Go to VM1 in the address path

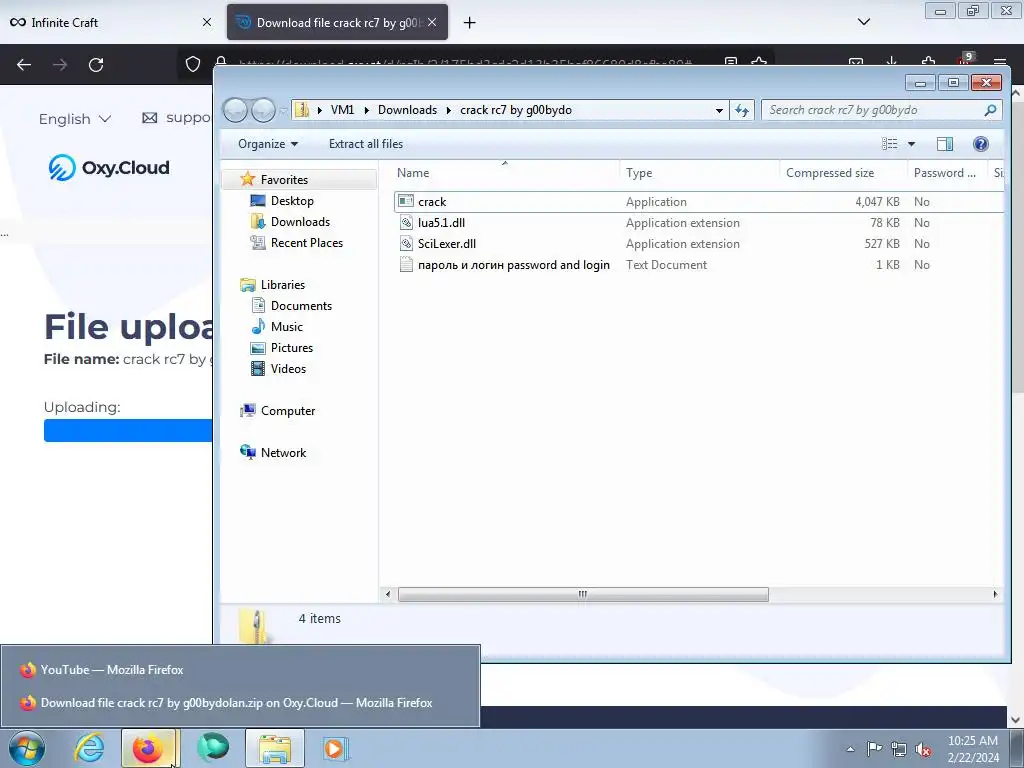[342, 110]
